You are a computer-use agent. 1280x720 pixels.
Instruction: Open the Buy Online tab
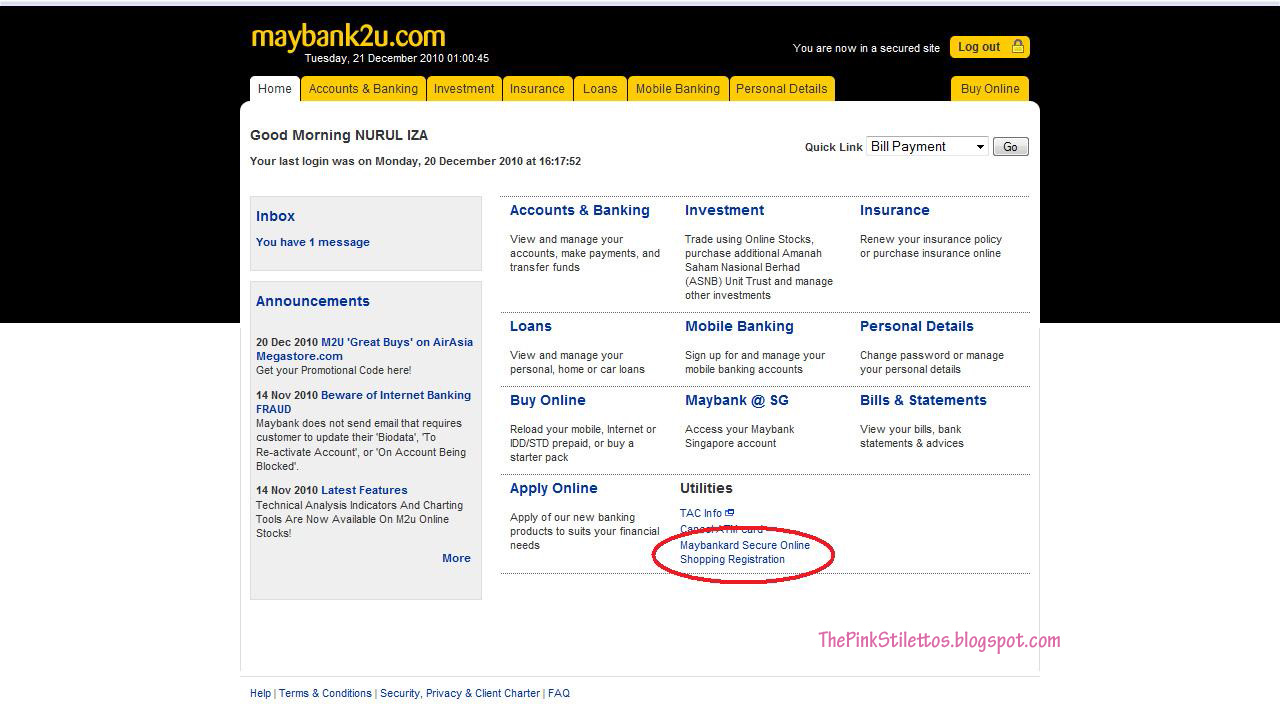pos(990,89)
